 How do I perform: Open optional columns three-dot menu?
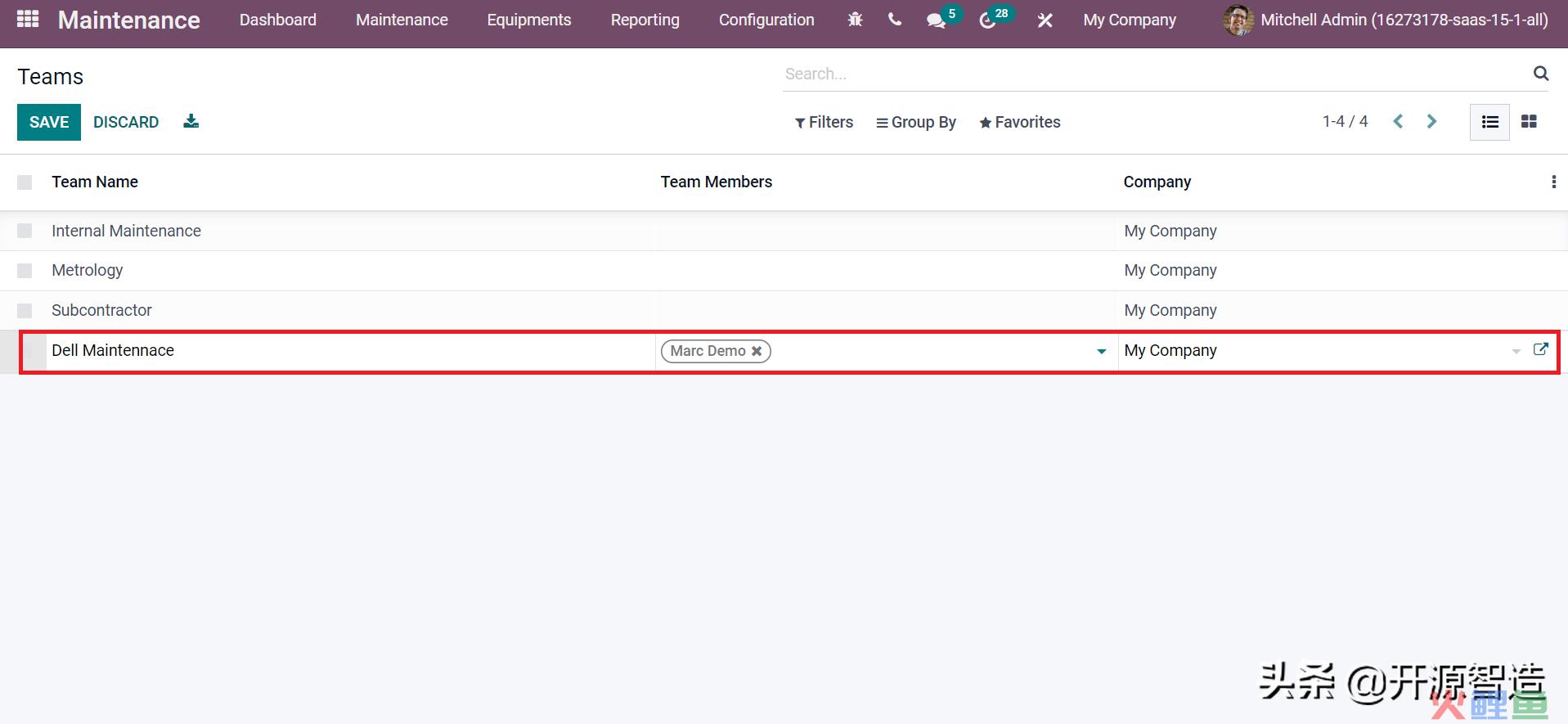click(1553, 182)
